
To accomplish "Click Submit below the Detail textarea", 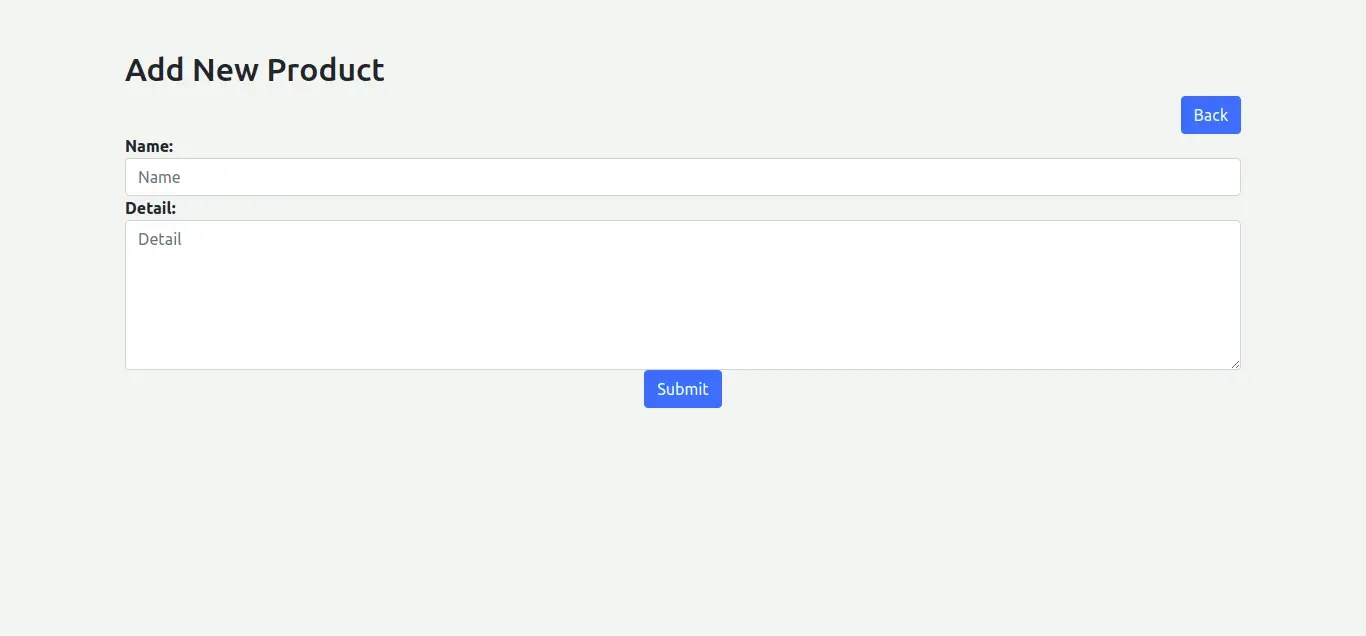I will click(682, 389).
